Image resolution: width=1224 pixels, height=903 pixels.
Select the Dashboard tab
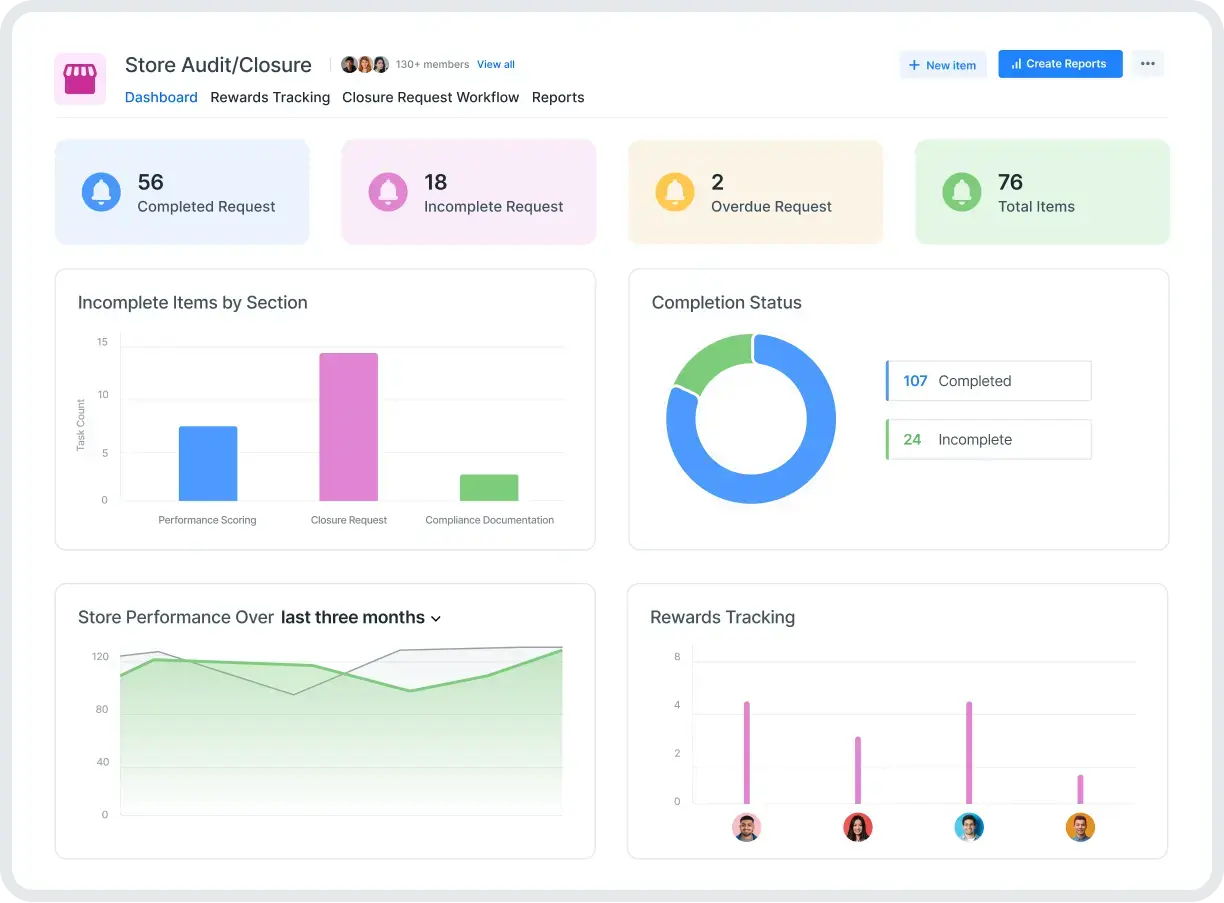point(161,97)
